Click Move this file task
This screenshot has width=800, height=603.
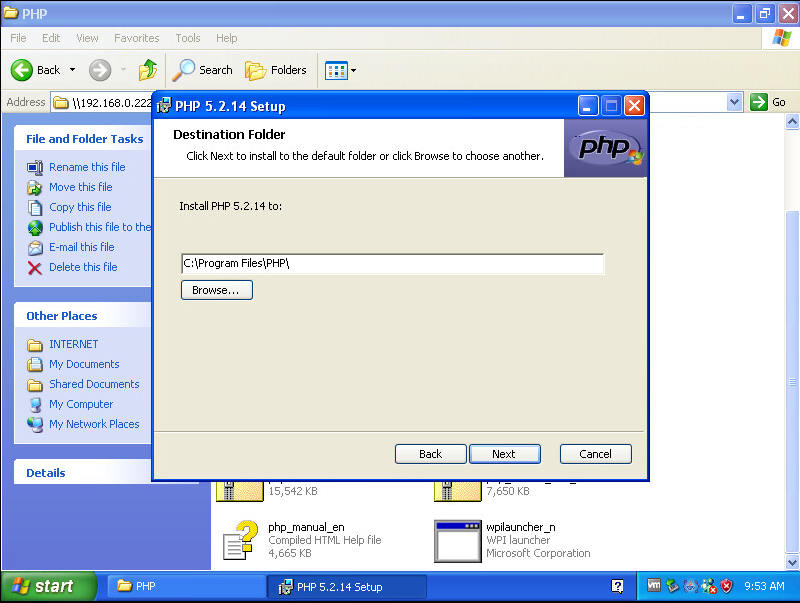click(81, 187)
